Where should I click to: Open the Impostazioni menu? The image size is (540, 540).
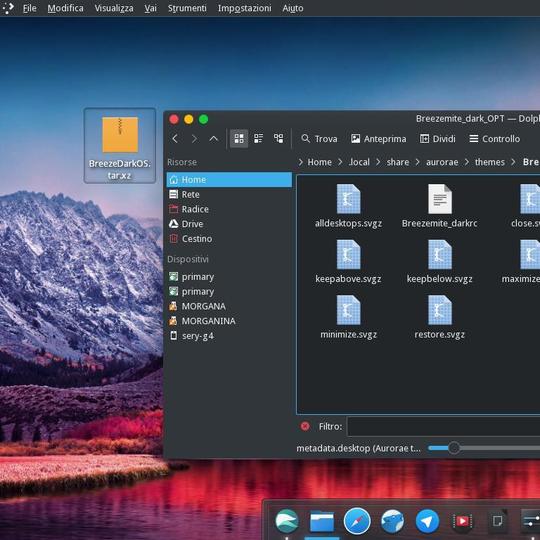245,8
